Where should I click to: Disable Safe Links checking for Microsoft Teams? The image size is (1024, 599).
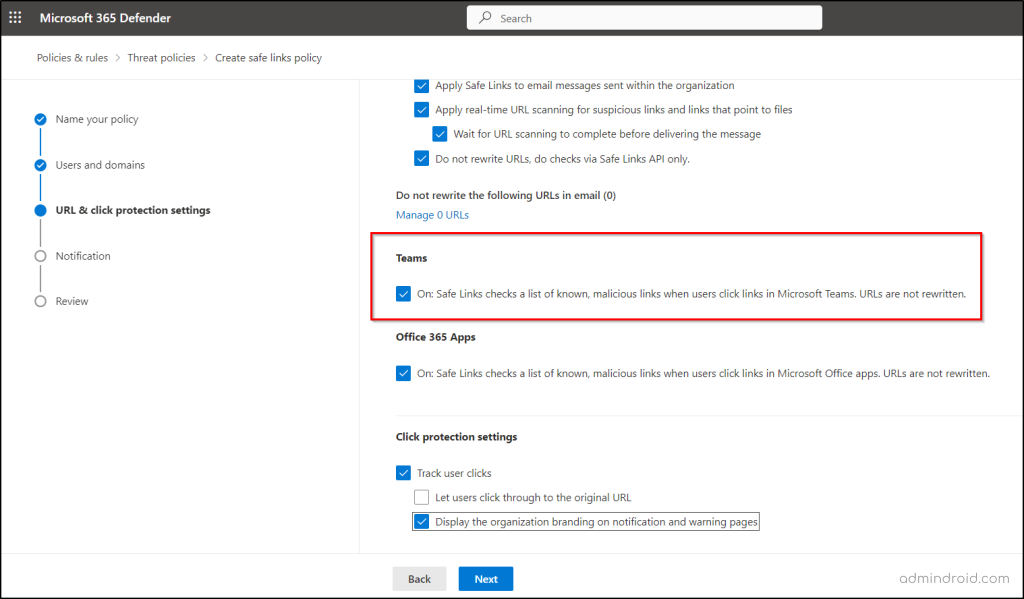pyautogui.click(x=403, y=293)
